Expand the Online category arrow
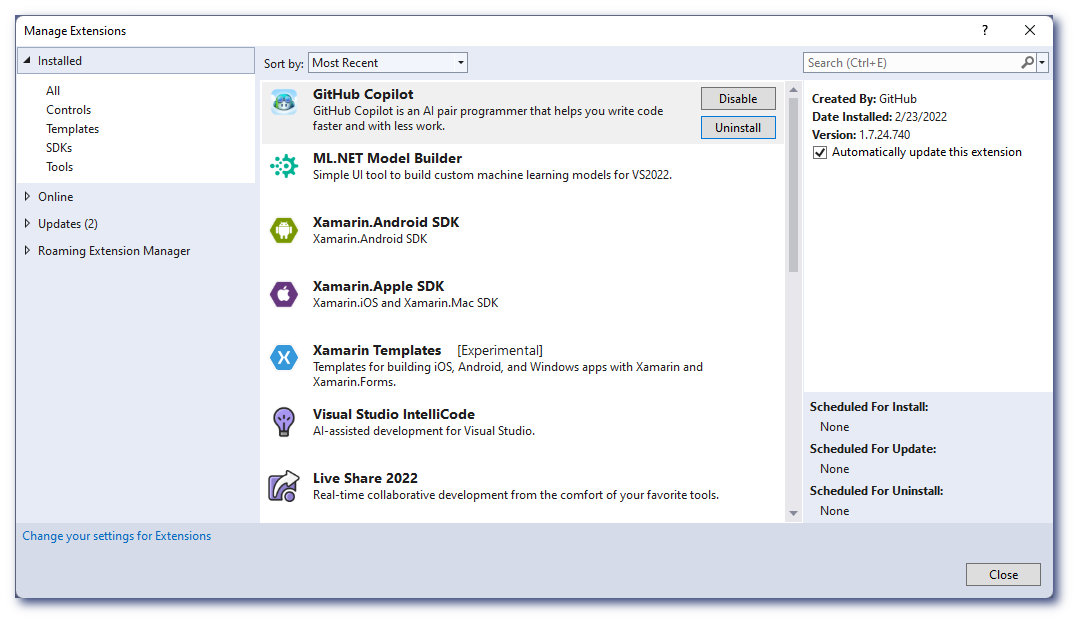 tap(27, 197)
